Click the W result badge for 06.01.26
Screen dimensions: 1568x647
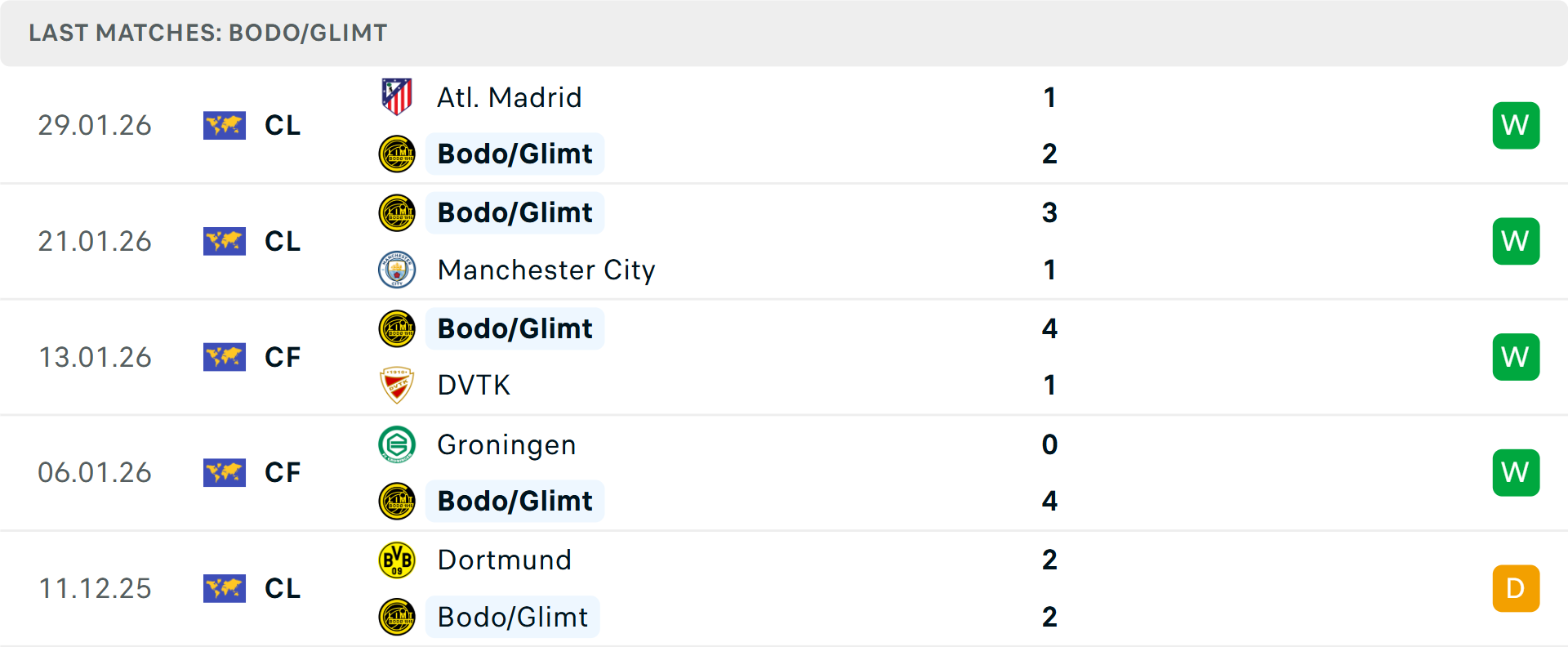(1516, 472)
